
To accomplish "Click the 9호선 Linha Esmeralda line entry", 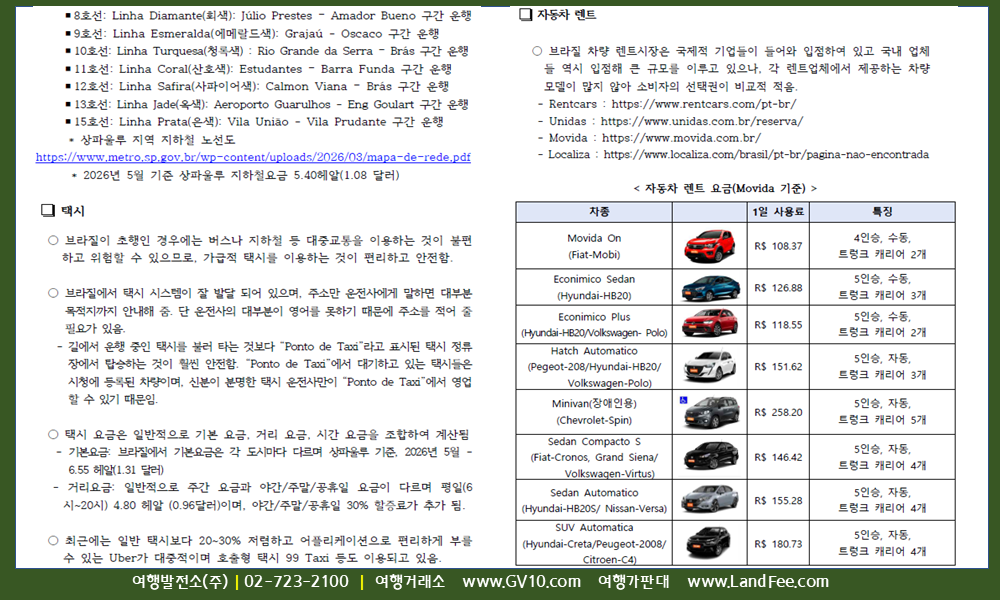I will pyautogui.click(x=253, y=33).
